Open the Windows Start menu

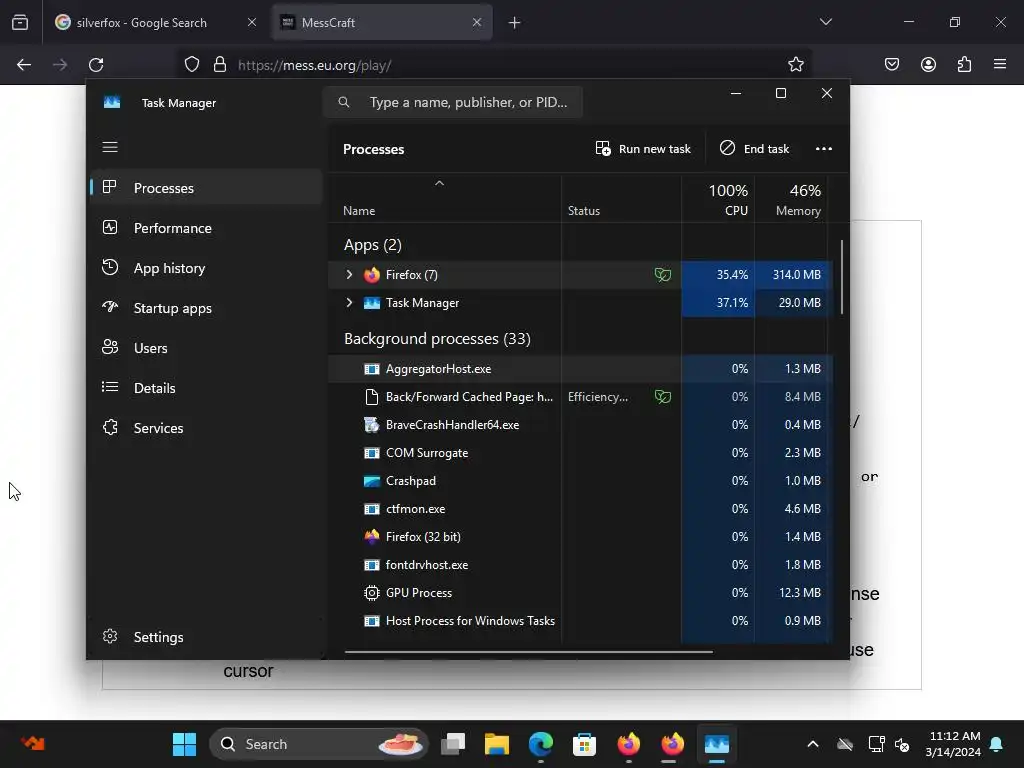pos(184,744)
